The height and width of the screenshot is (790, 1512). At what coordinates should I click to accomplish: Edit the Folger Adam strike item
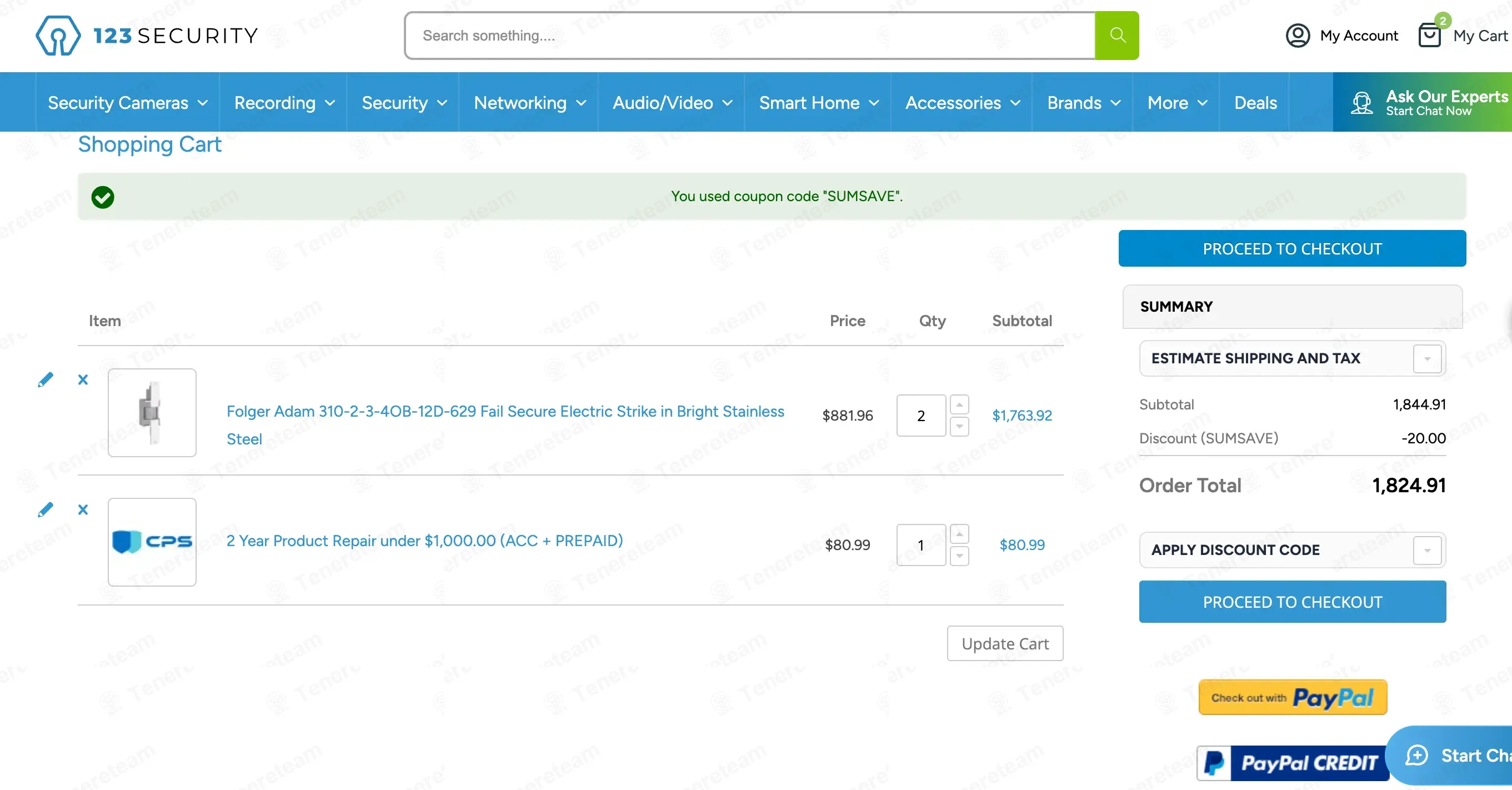tap(45, 380)
